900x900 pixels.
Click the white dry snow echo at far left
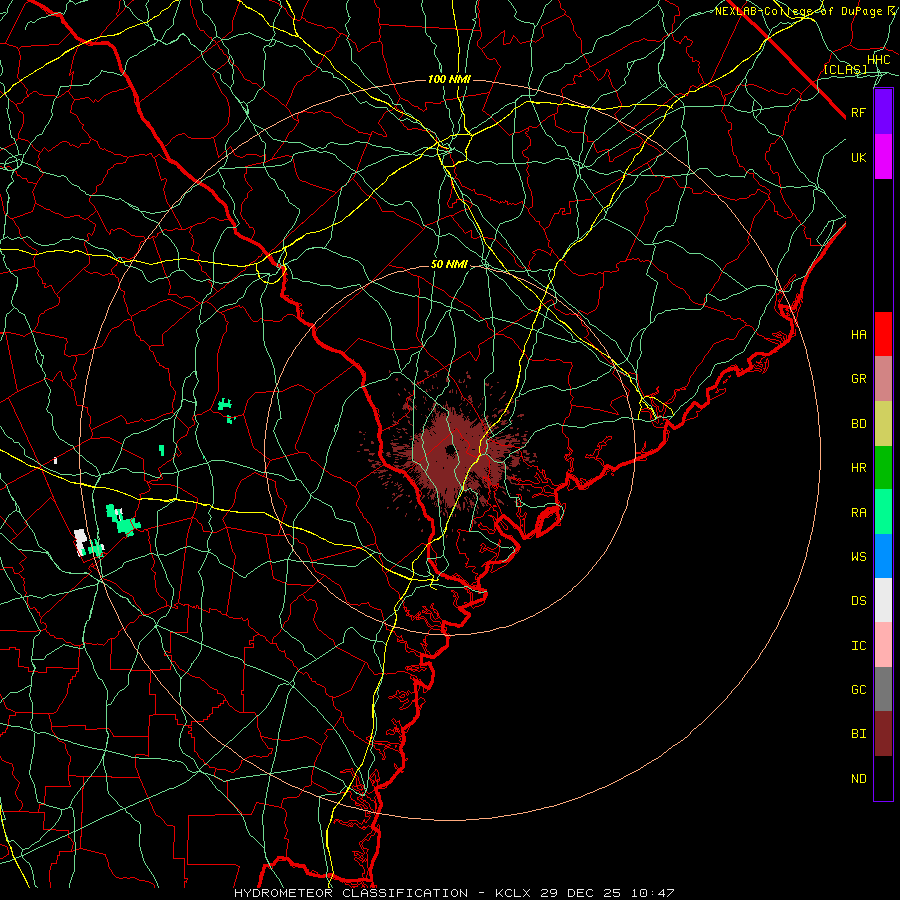pos(80,541)
